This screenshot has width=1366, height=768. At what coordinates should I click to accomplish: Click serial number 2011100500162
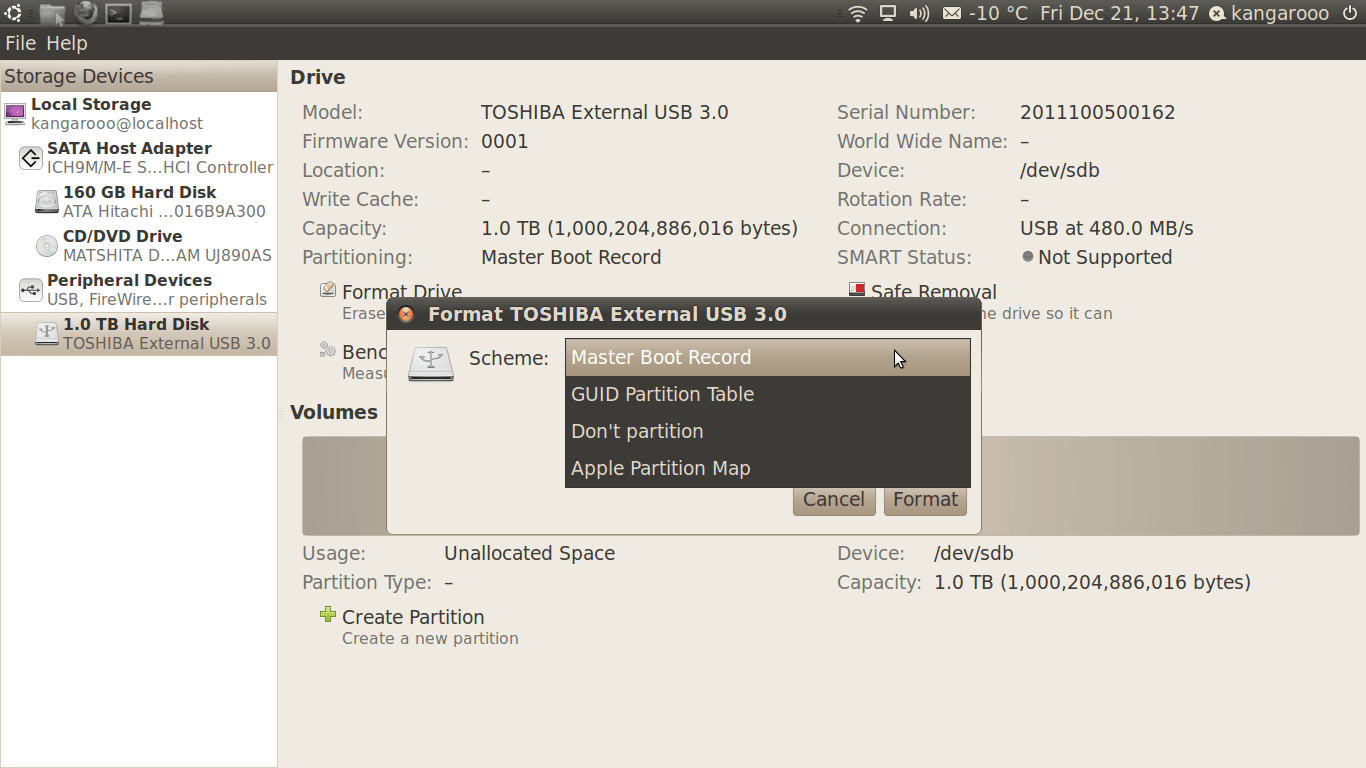1098,112
